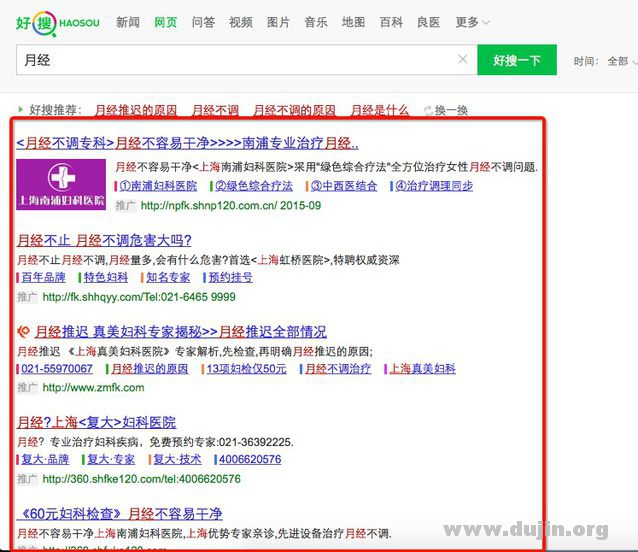Switch to the 问答 tab
This screenshot has height=552, width=638.
[203, 22]
